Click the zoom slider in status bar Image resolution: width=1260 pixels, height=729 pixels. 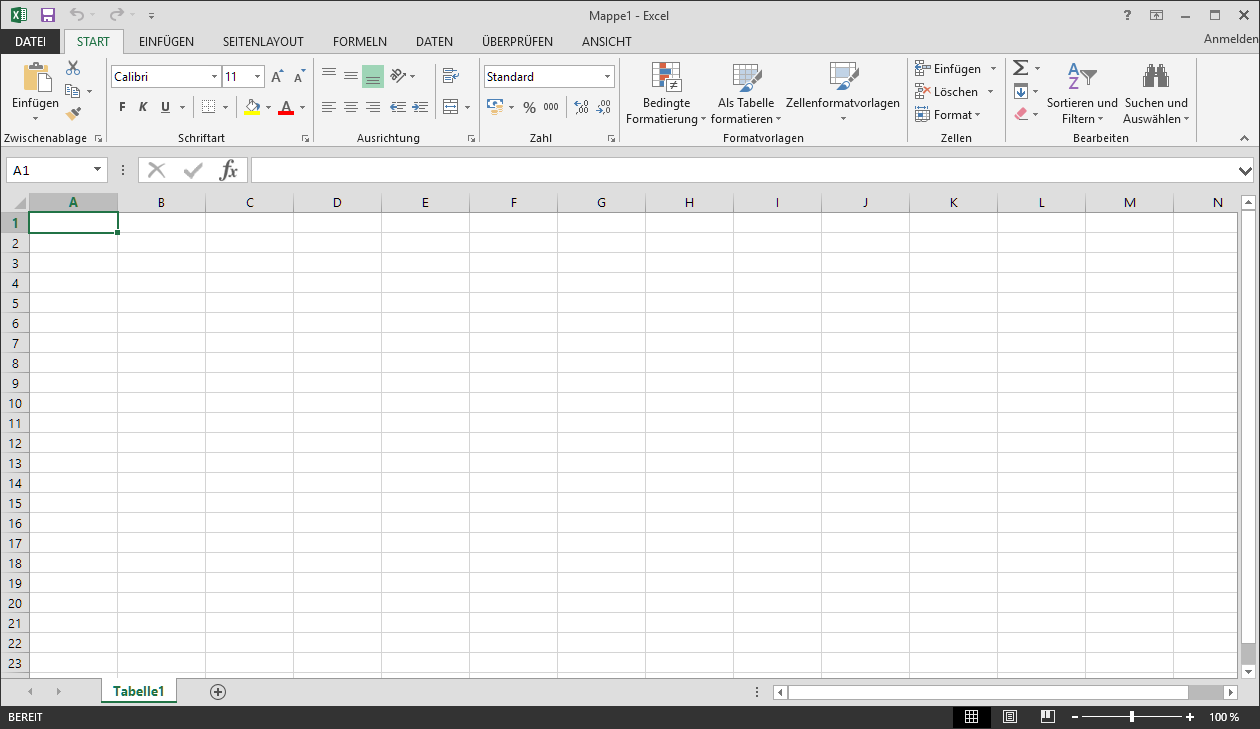[1131, 717]
